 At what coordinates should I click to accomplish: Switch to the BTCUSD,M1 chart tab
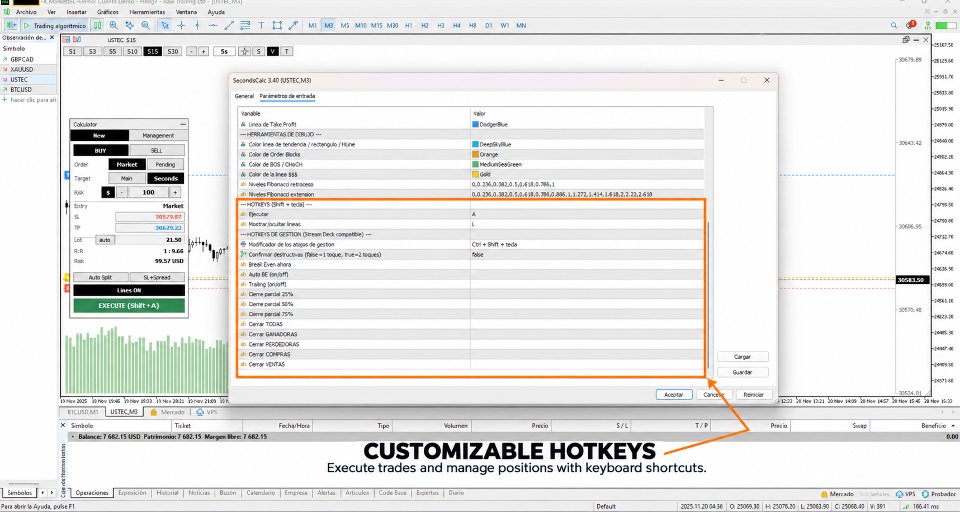[83, 412]
